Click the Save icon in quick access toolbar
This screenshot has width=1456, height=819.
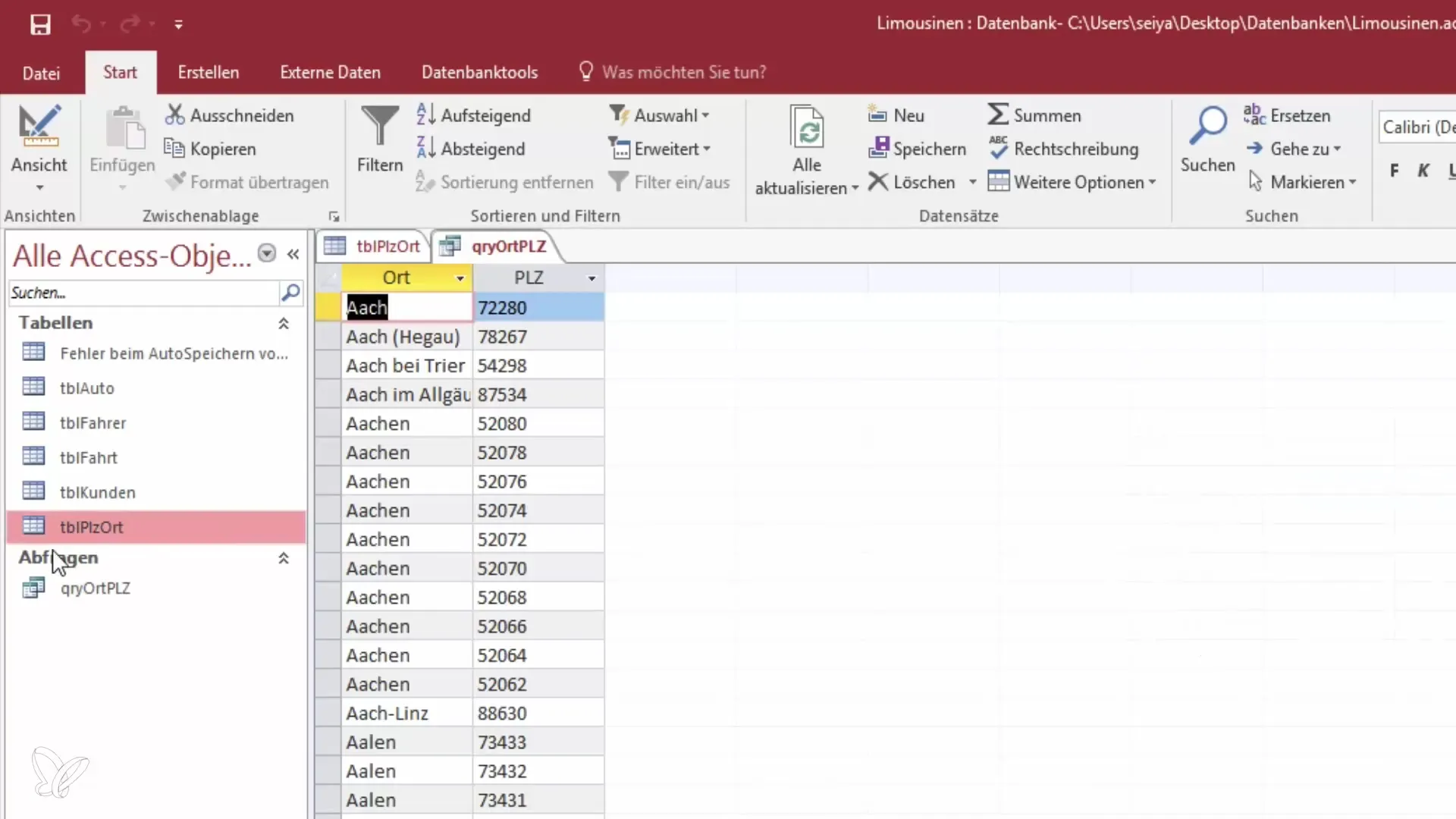[40, 24]
